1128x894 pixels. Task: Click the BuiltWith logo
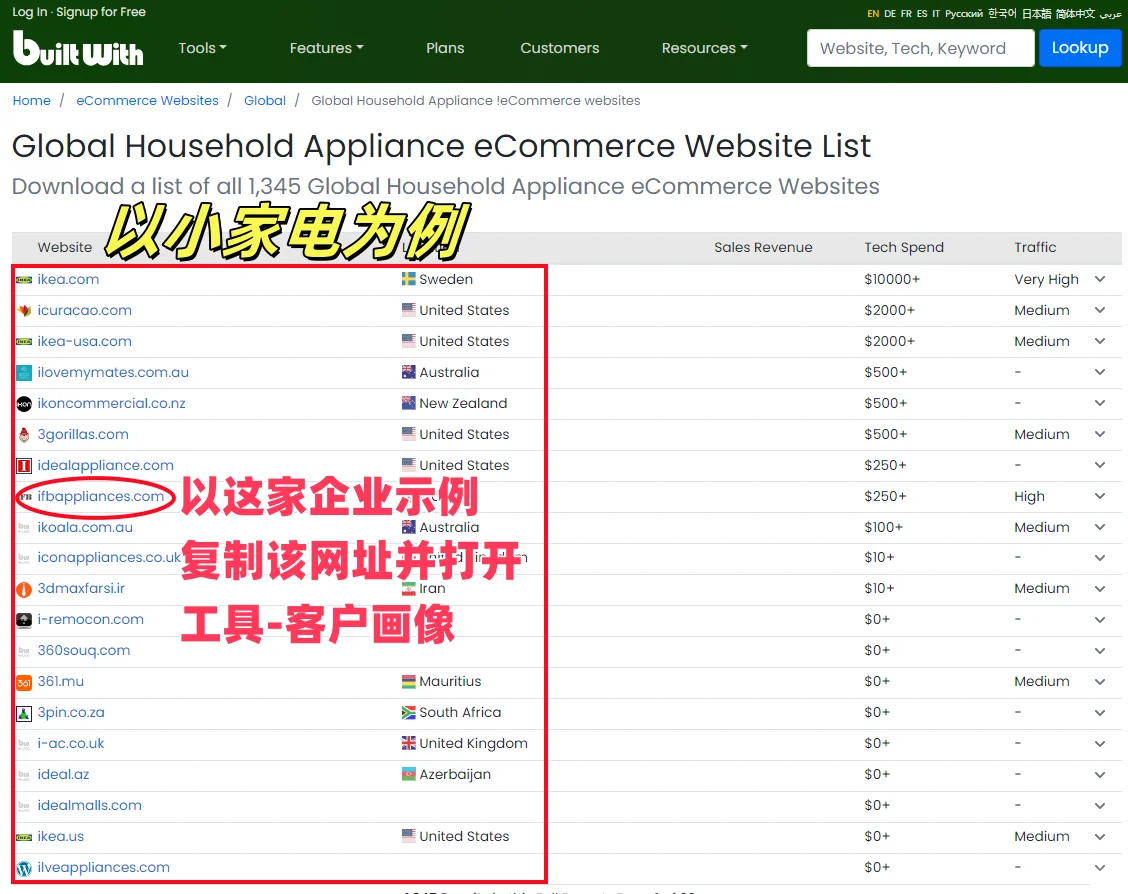click(78, 47)
